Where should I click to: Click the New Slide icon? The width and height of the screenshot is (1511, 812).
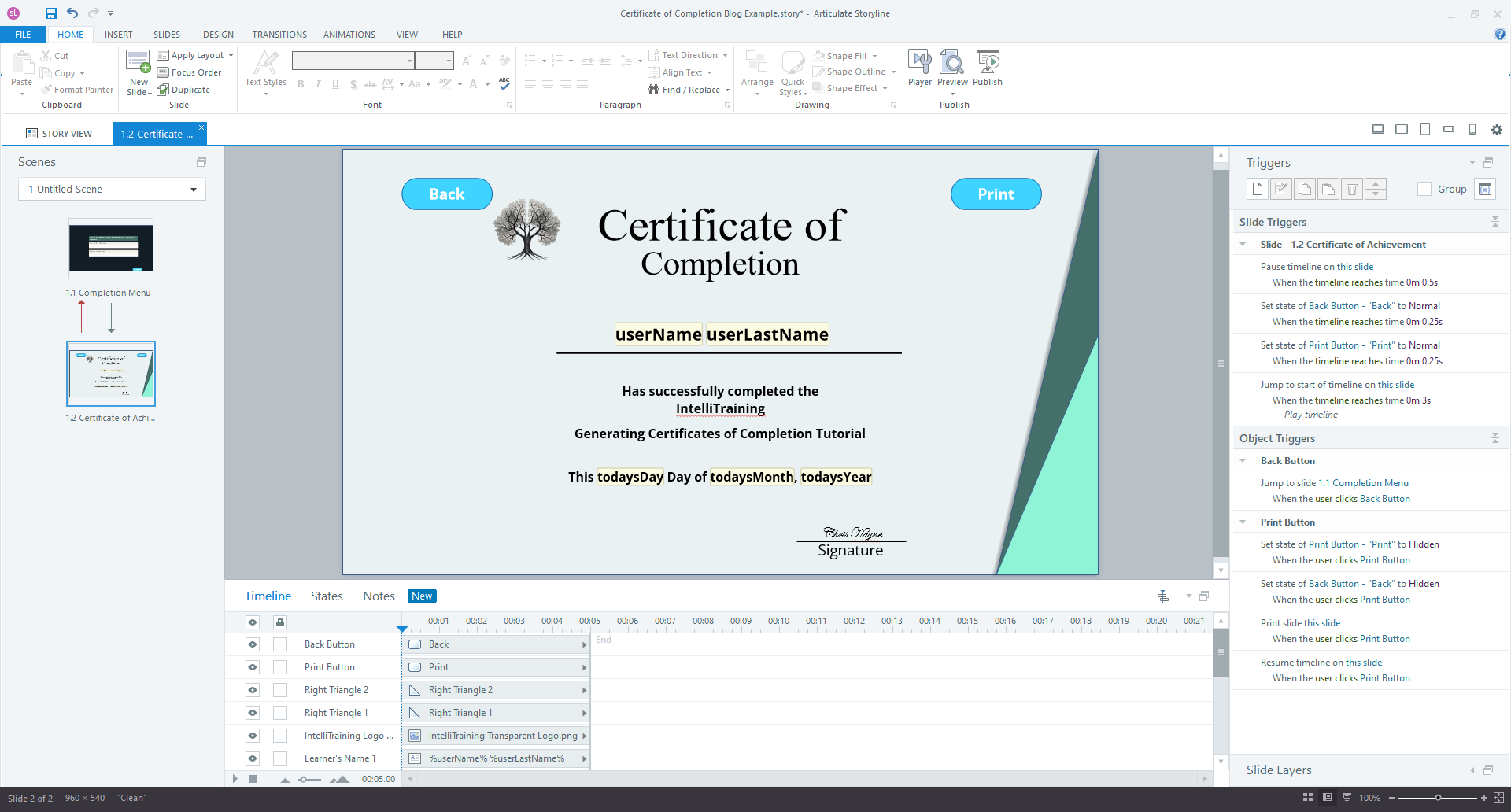(139, 62)
